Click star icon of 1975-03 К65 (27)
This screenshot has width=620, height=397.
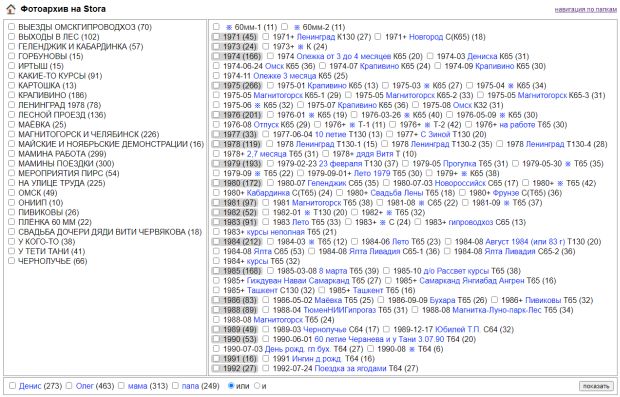click(427, 86)
